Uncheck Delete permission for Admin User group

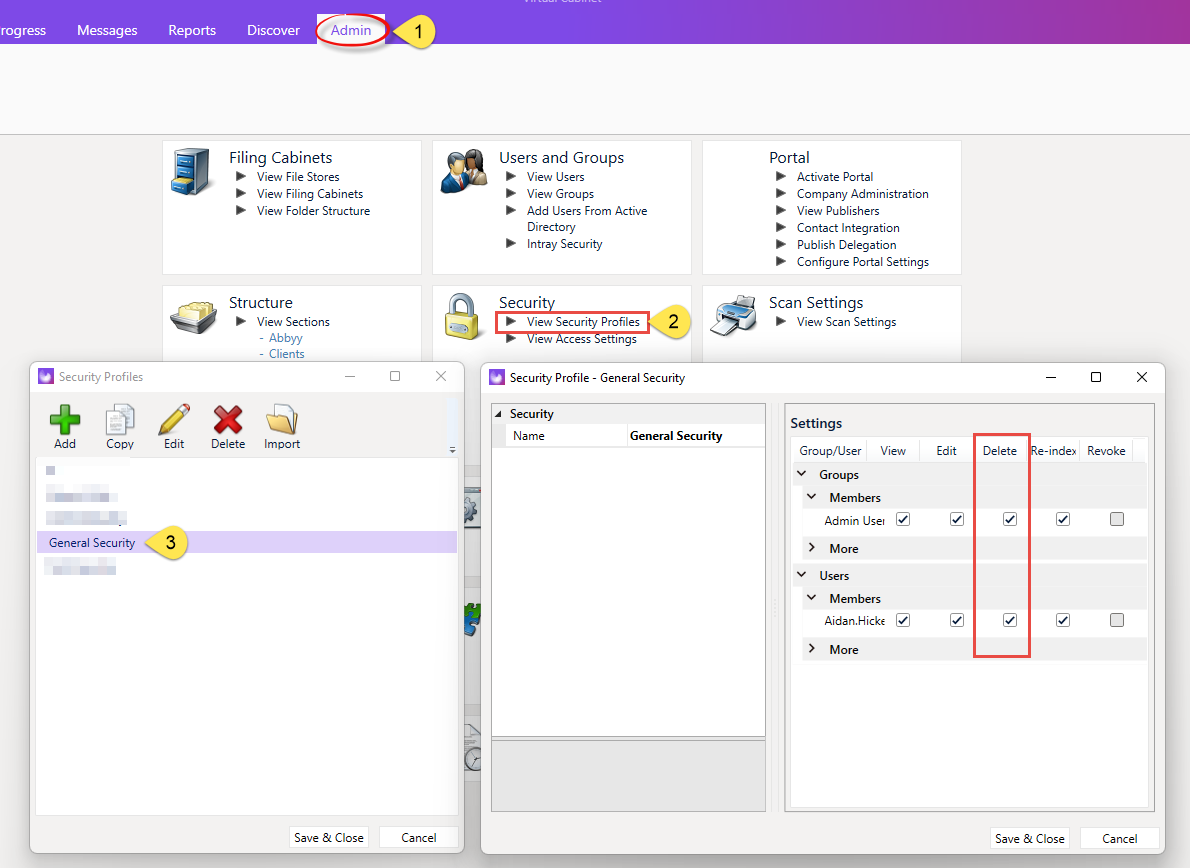click(x=1009, y=520)
